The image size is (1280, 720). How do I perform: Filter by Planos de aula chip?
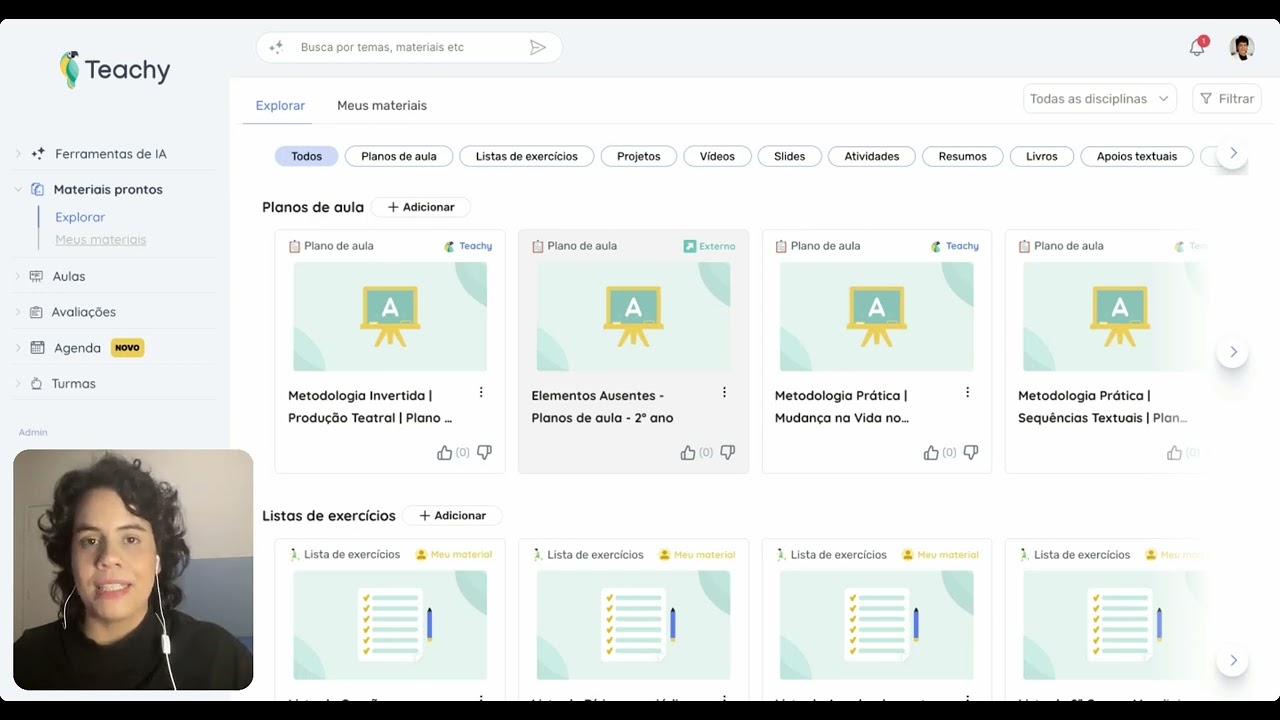[x=399, y=156]
